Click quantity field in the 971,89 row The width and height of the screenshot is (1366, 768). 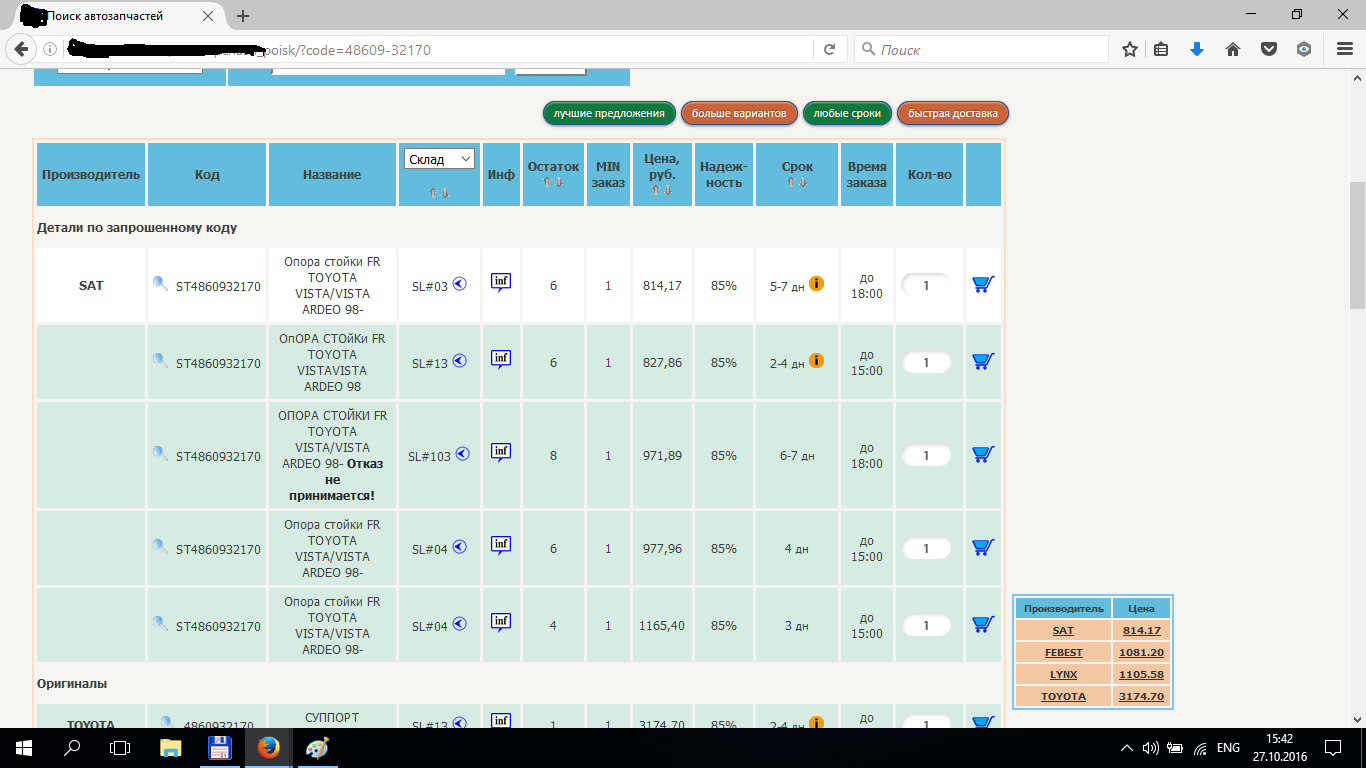pos(926,456)
